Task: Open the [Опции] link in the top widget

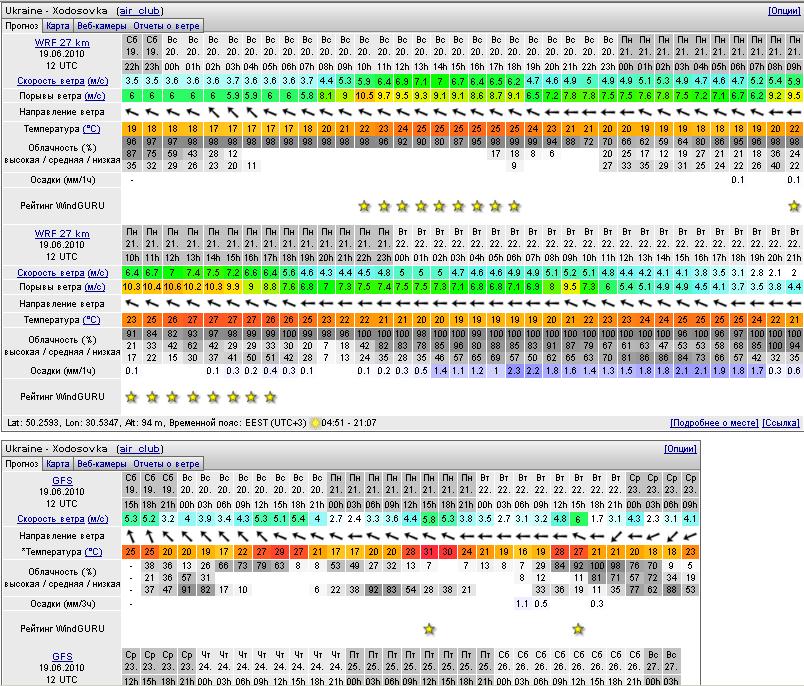Action: (783, 10)
